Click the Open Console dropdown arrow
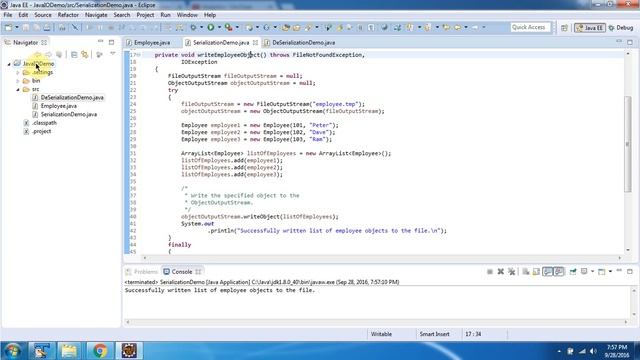 click(x=610, y=271)
